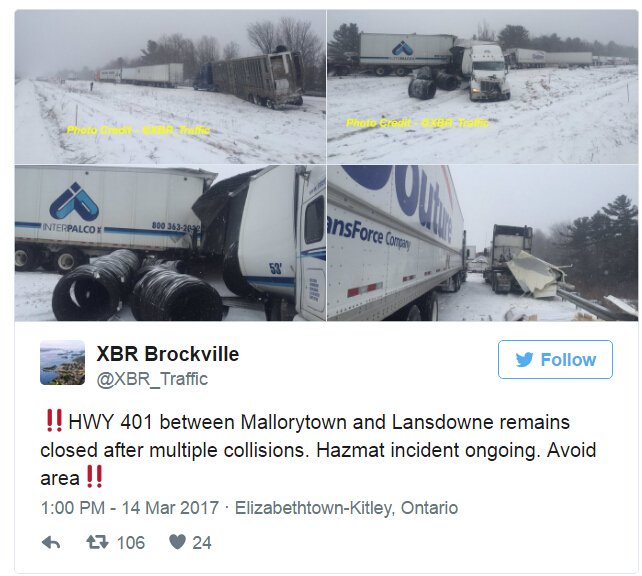Click the tweet text about HWY 401
The width and height of the screenshot is (642, 576).
318,450
